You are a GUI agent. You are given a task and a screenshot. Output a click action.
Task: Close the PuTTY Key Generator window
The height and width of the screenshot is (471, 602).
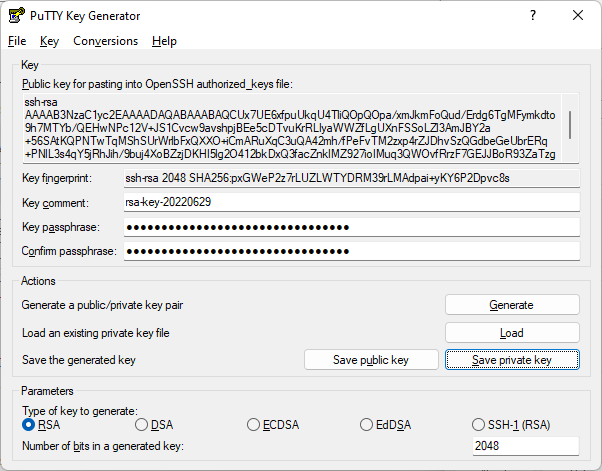pyautogui.click(x=578, y=15)
